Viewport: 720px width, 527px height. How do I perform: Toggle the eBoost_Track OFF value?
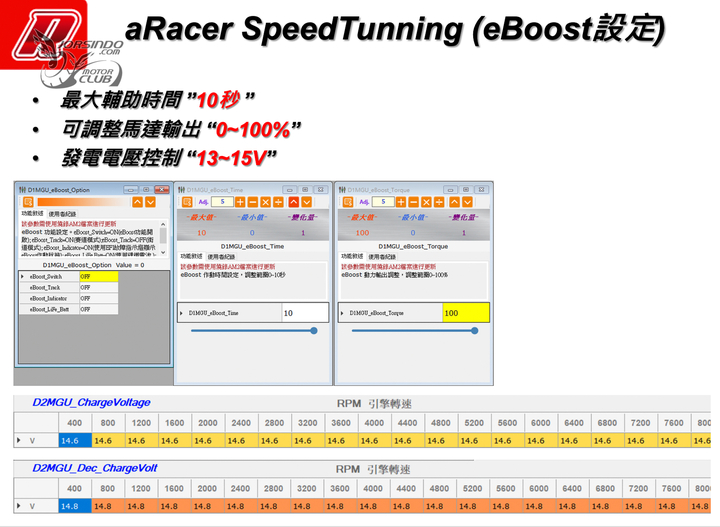[99, 287]
